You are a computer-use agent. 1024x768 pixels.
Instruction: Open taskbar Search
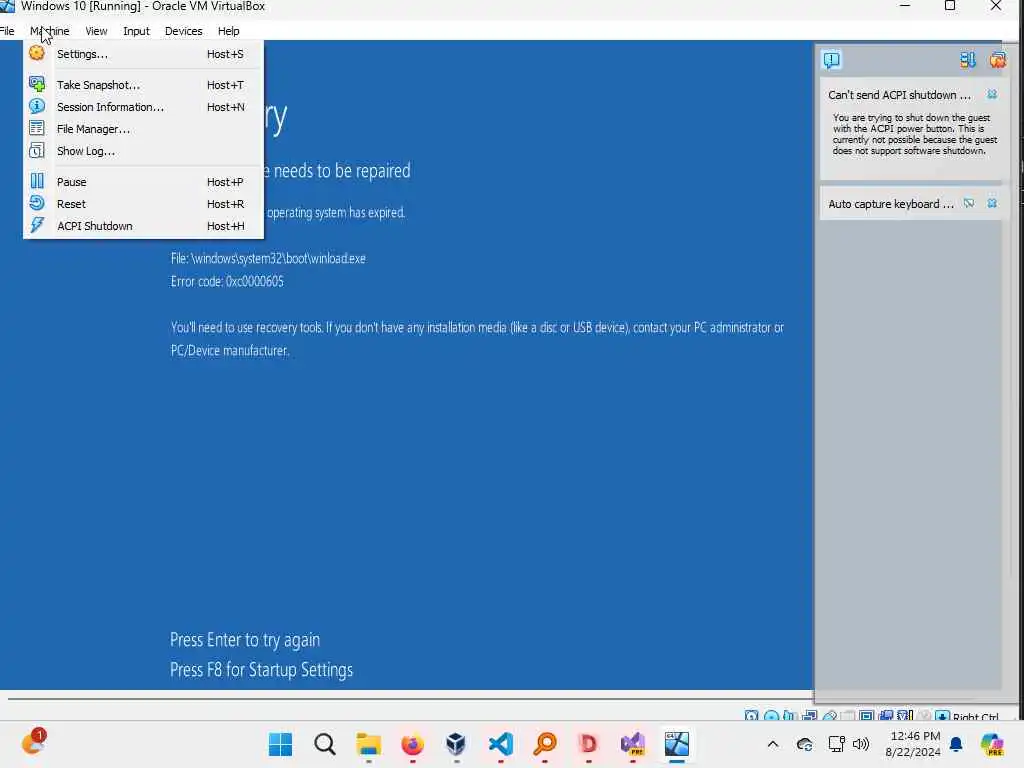325,744
